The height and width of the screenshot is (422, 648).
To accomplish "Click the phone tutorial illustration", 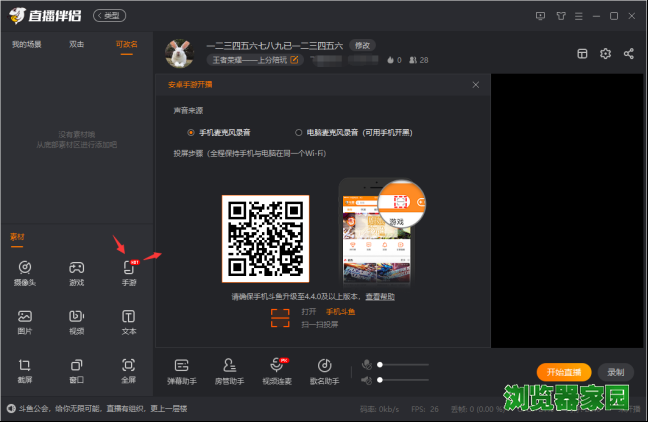I will tap(380, 232).
